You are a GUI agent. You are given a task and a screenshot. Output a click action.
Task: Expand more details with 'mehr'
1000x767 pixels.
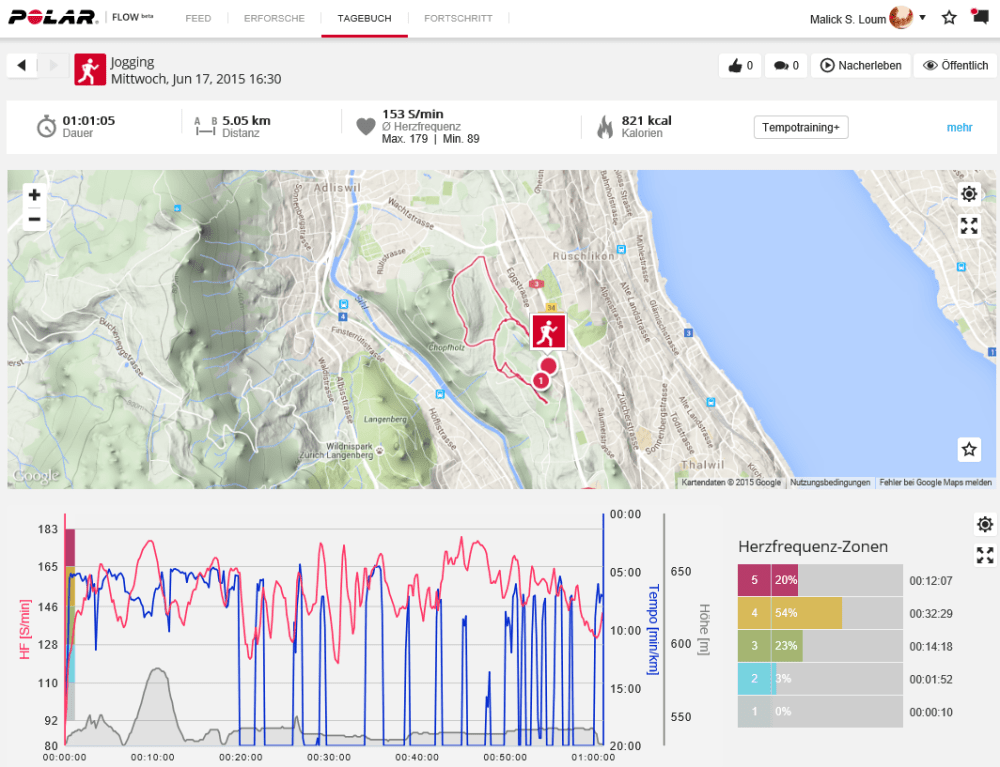pyautogui.click(x=959, y=127)
